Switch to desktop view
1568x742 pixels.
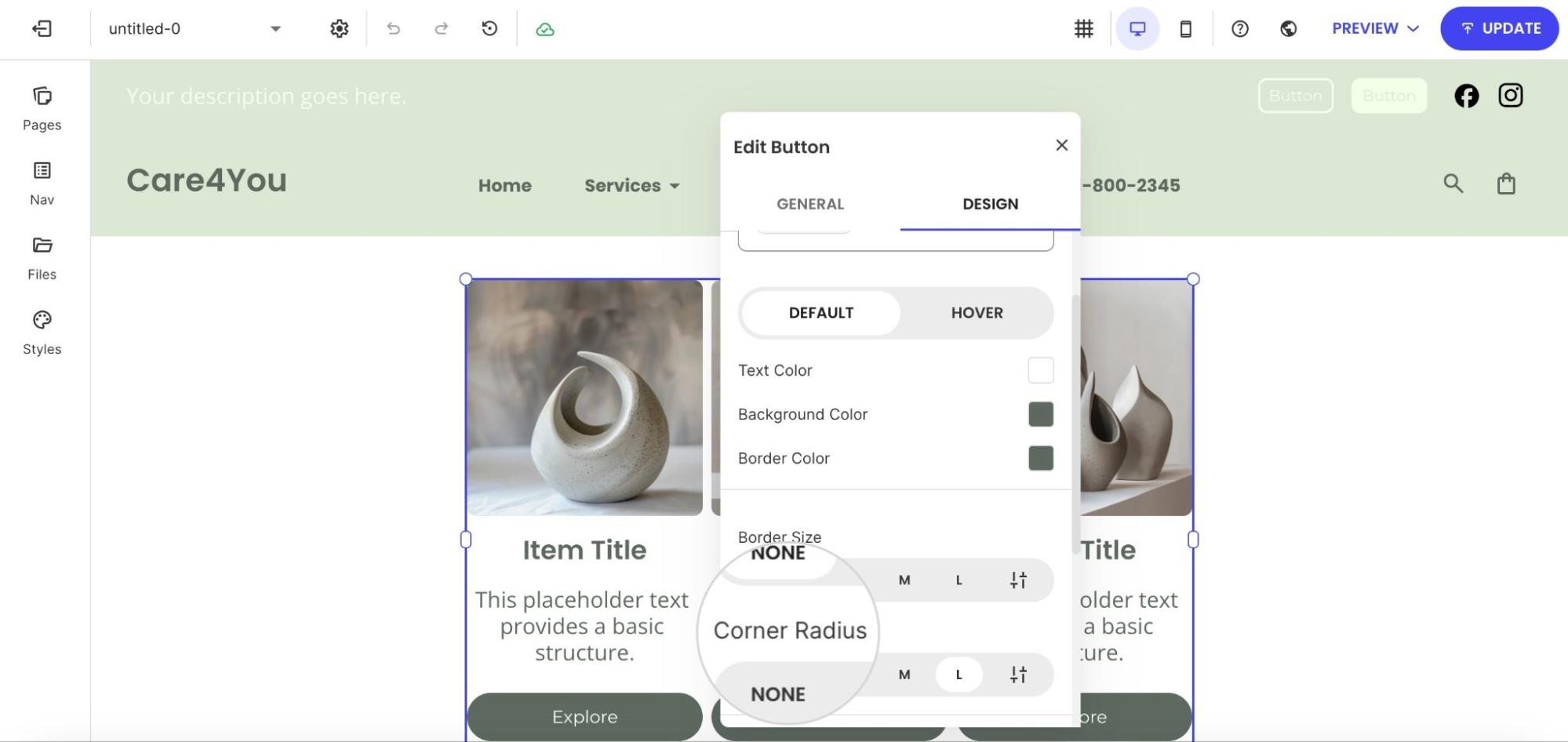tap(1137, 29)
